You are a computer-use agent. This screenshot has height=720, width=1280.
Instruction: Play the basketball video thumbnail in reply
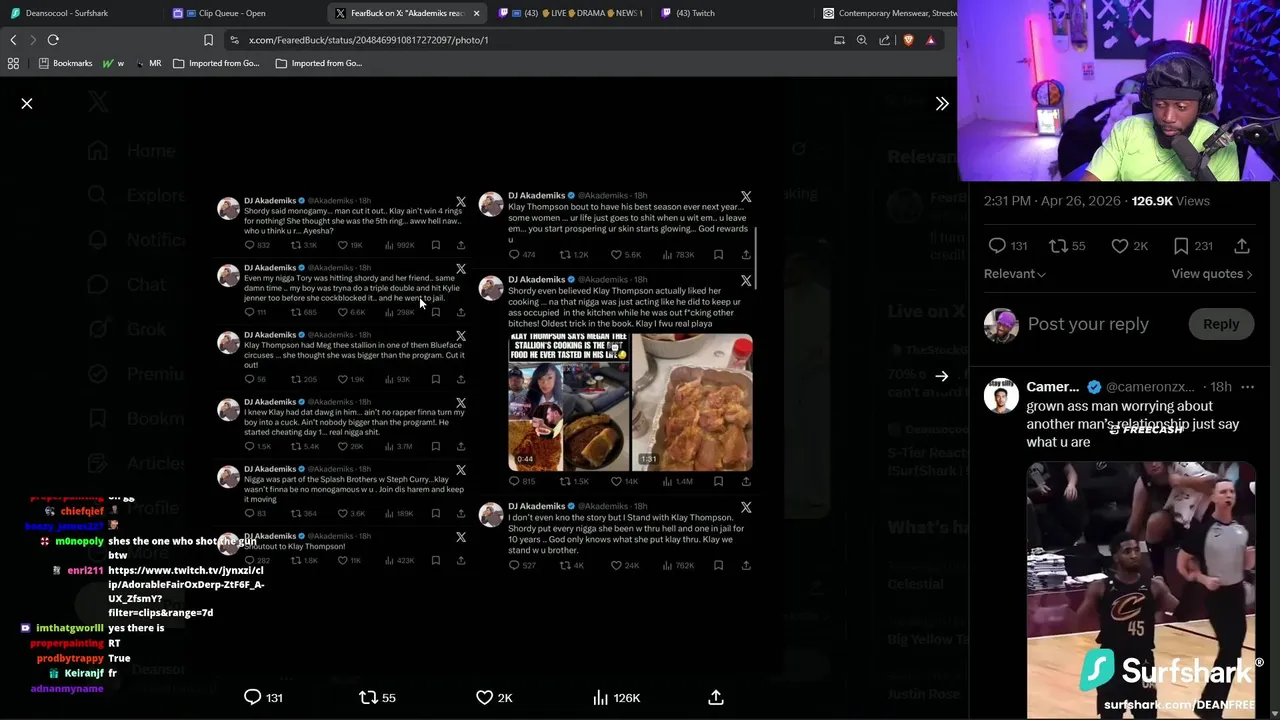point(1141,590)
